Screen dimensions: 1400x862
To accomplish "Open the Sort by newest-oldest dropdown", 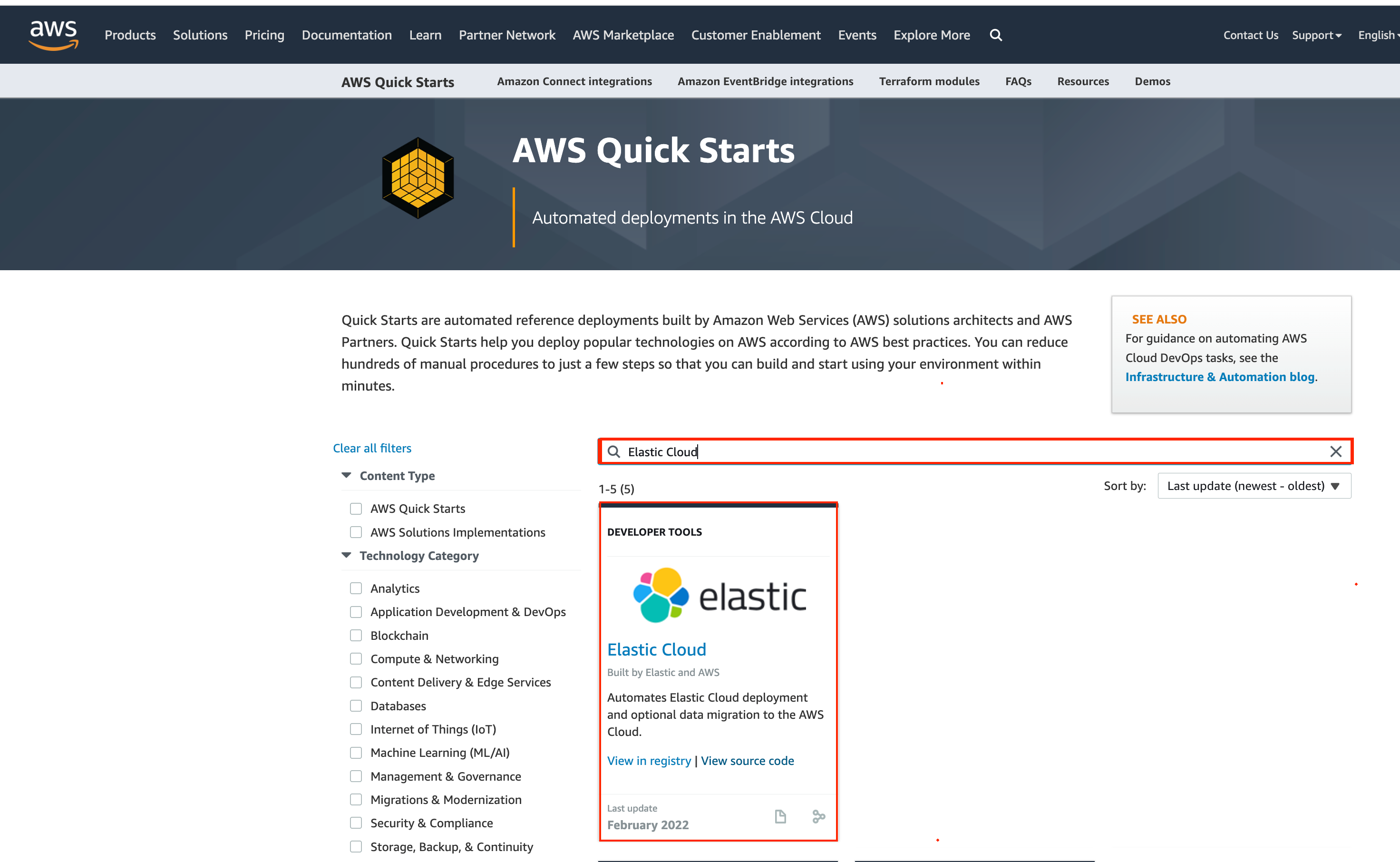I will tap(1254, 486).
